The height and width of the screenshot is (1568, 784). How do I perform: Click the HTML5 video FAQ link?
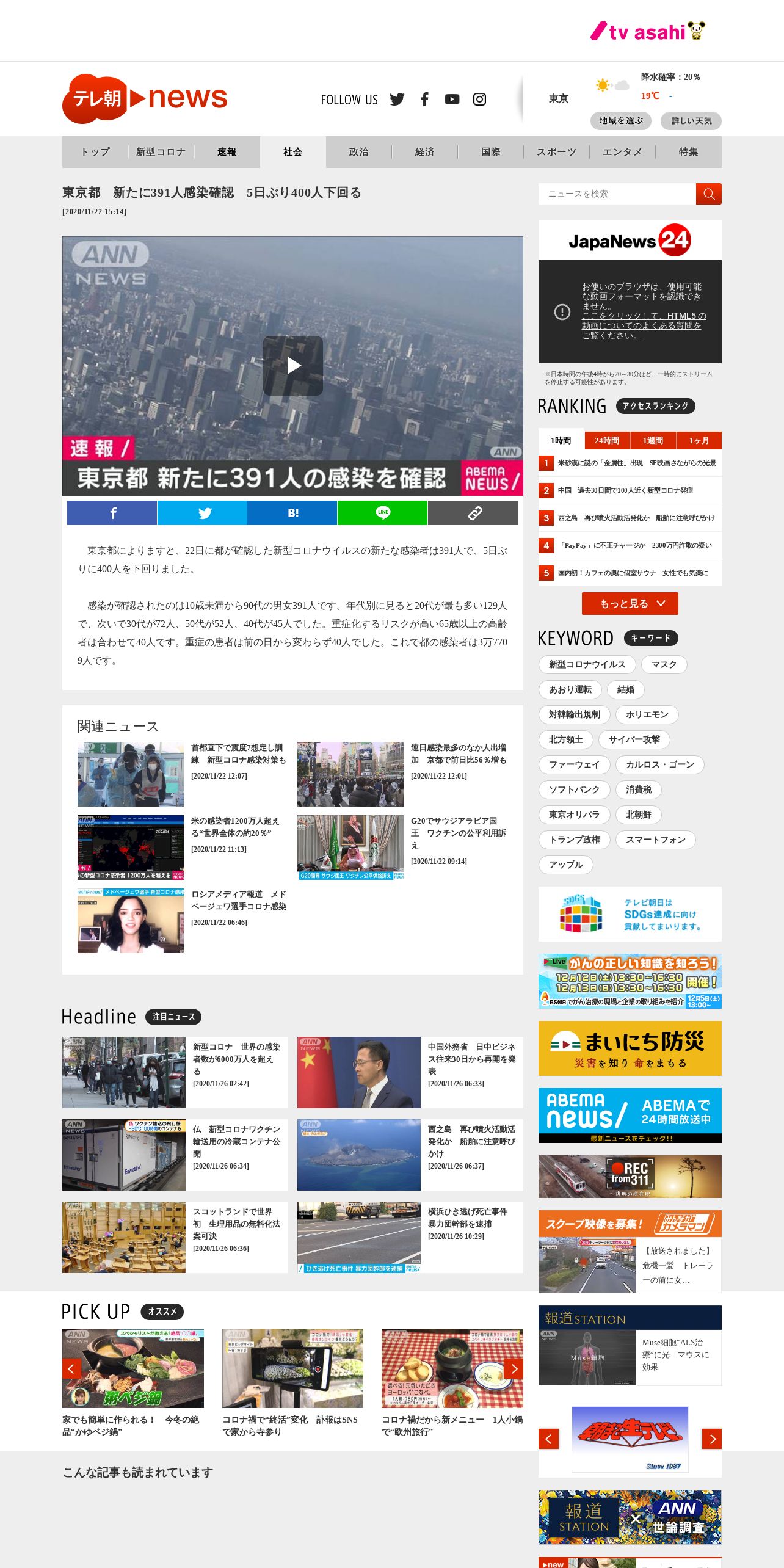click(644, 325)
